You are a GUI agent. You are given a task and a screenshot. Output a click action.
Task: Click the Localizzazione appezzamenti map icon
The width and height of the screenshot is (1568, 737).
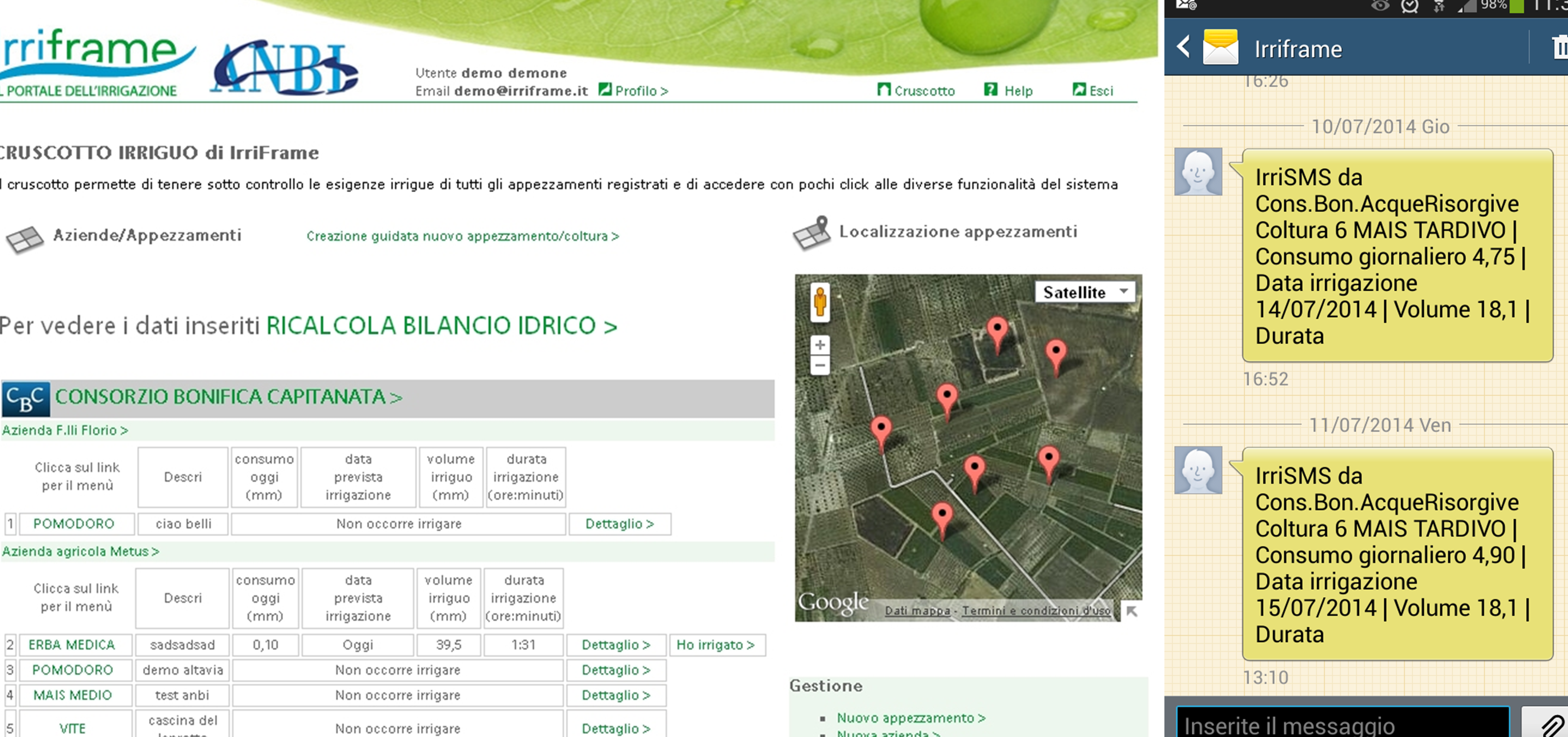812,233
